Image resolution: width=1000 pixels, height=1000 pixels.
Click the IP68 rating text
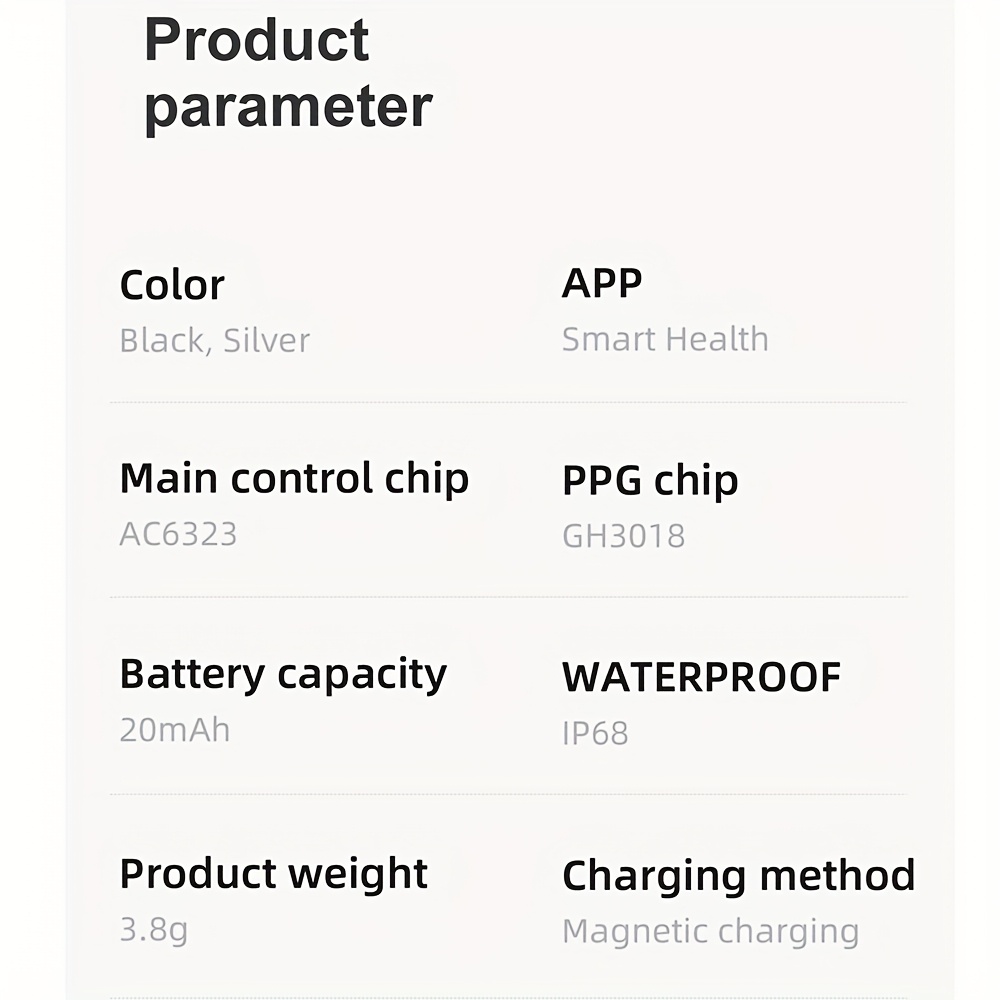595,733
